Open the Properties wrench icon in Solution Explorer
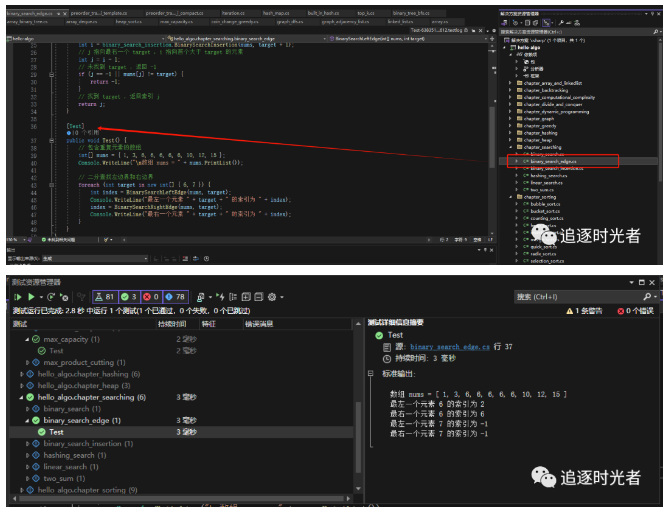 561,23
